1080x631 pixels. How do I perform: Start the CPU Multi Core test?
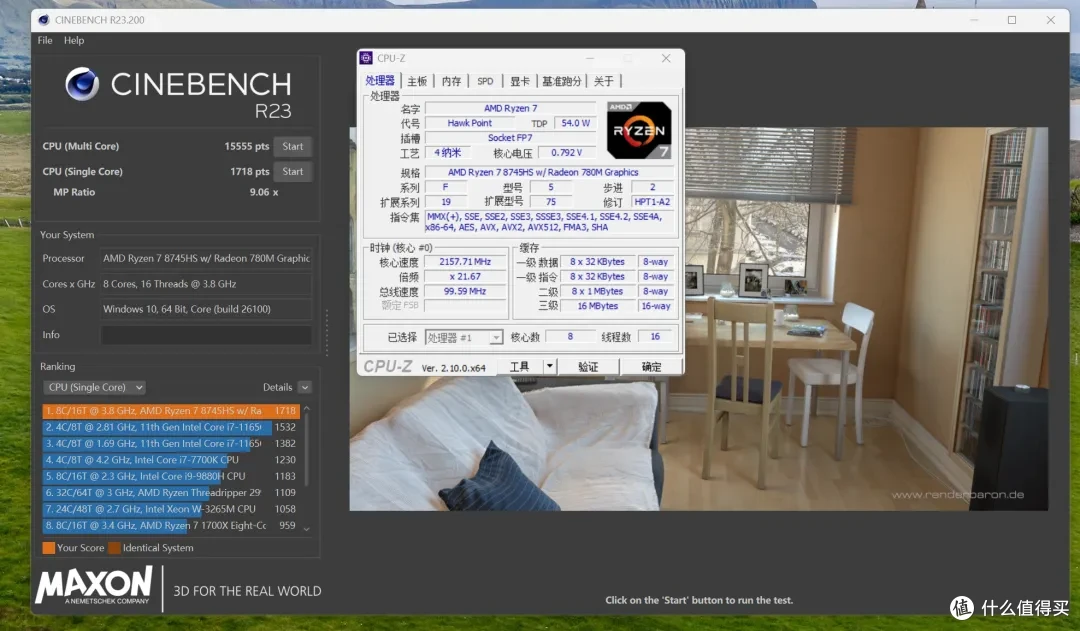click(x=293, y=146)
